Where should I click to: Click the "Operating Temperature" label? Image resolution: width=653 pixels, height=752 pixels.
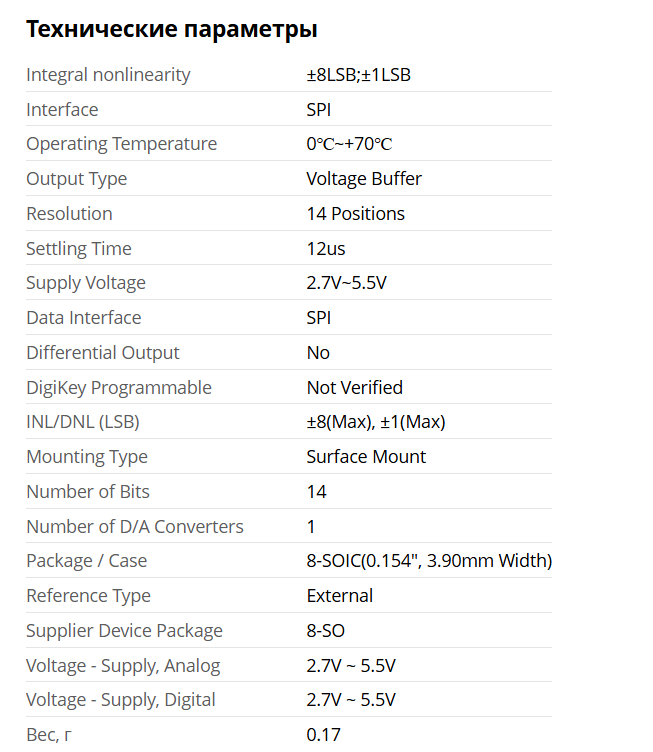pos(121,144)
